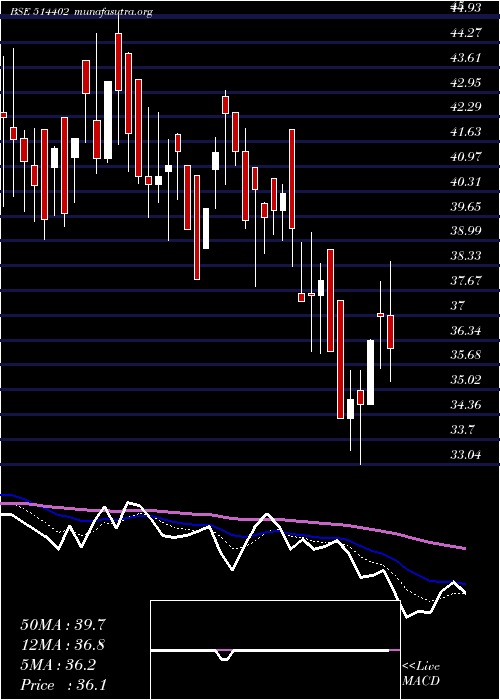
Task: Click the 34.36 price label
Action: point(467,405)
